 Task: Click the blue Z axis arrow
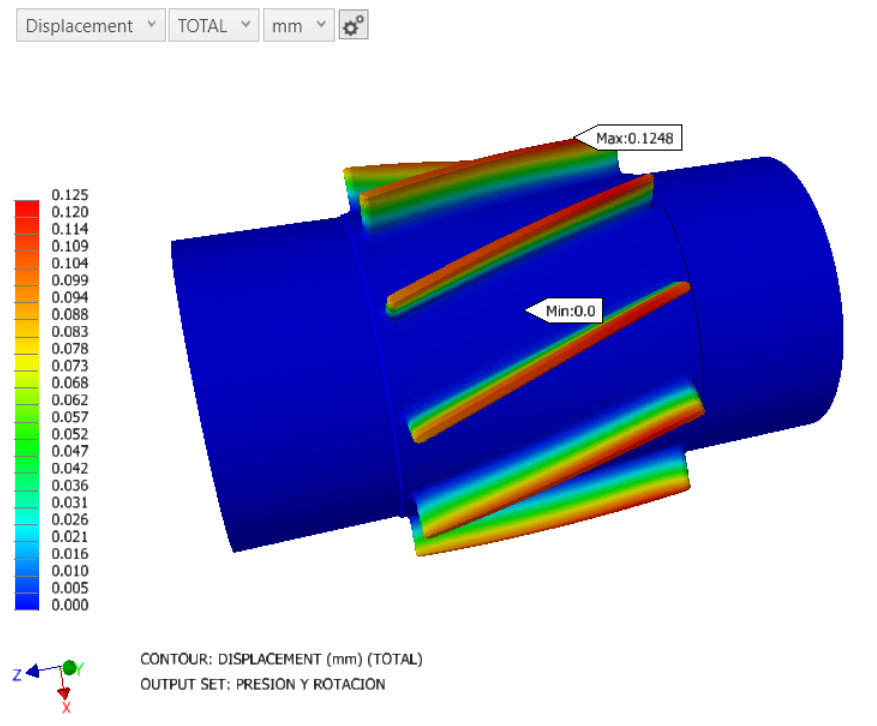35,671
